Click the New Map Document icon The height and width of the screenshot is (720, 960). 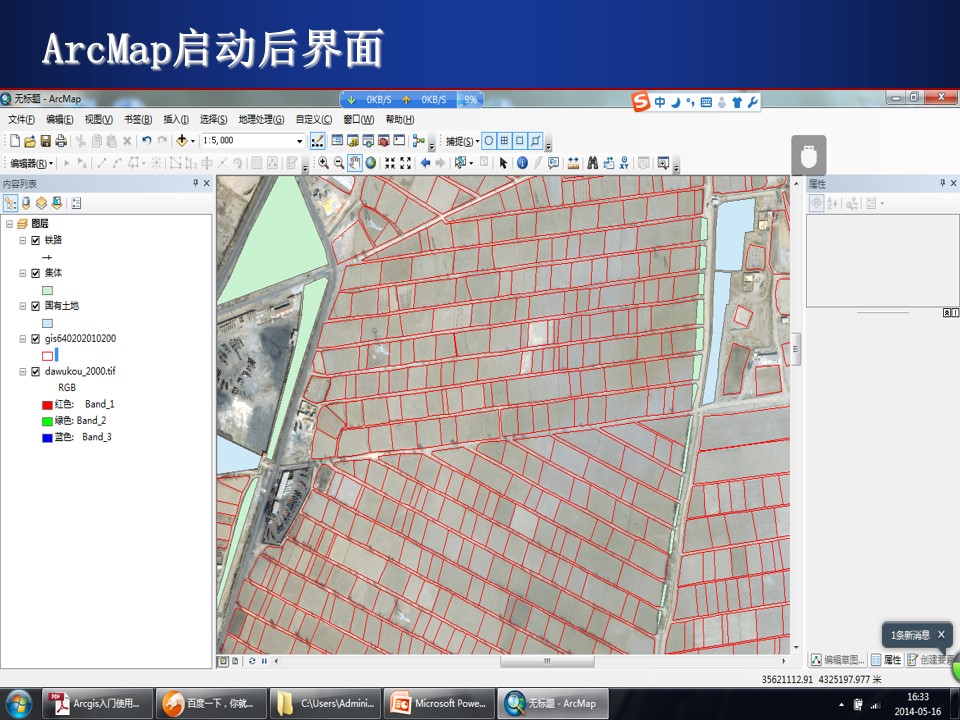(x=15, y=141)
